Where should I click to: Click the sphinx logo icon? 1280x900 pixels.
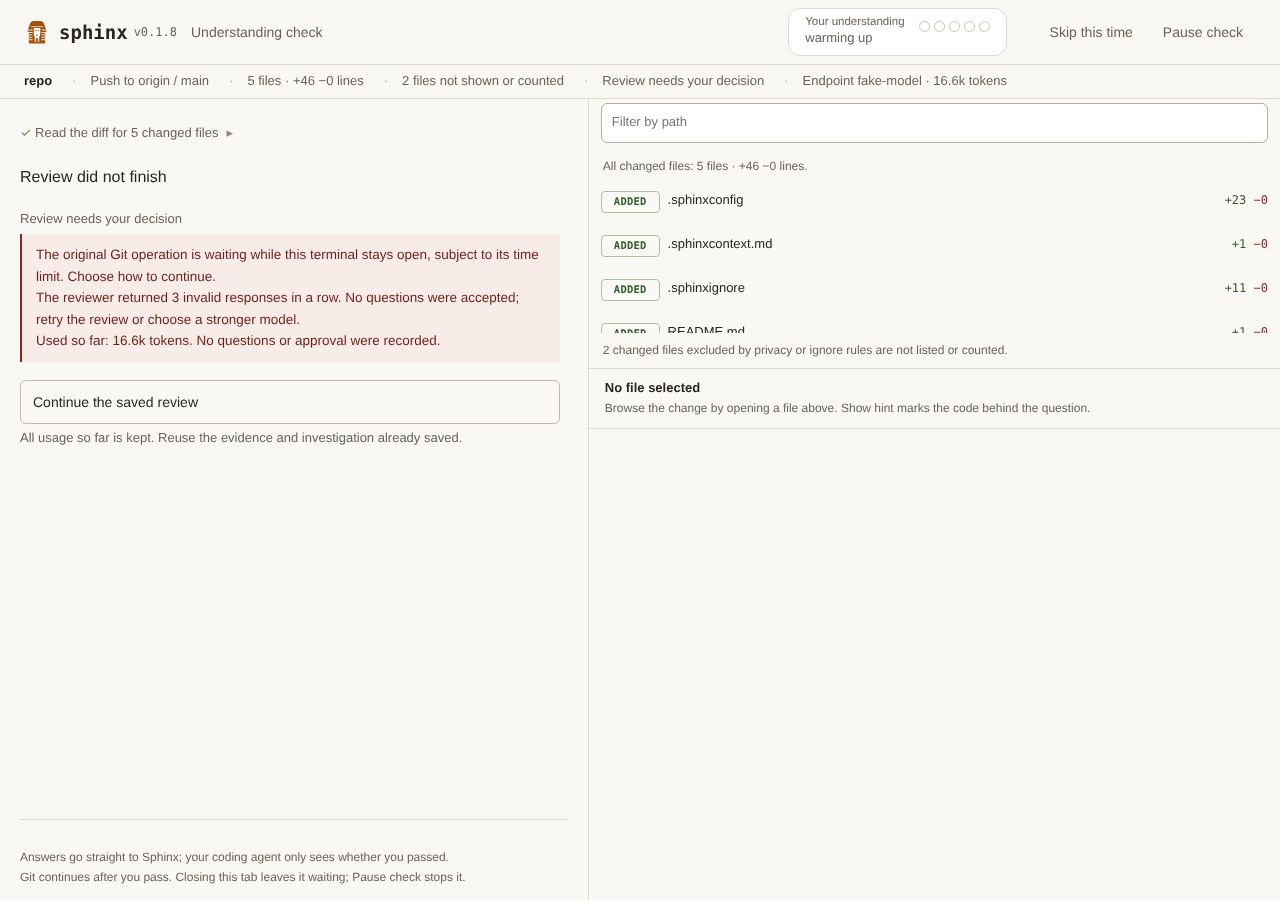tap(37, 32)
